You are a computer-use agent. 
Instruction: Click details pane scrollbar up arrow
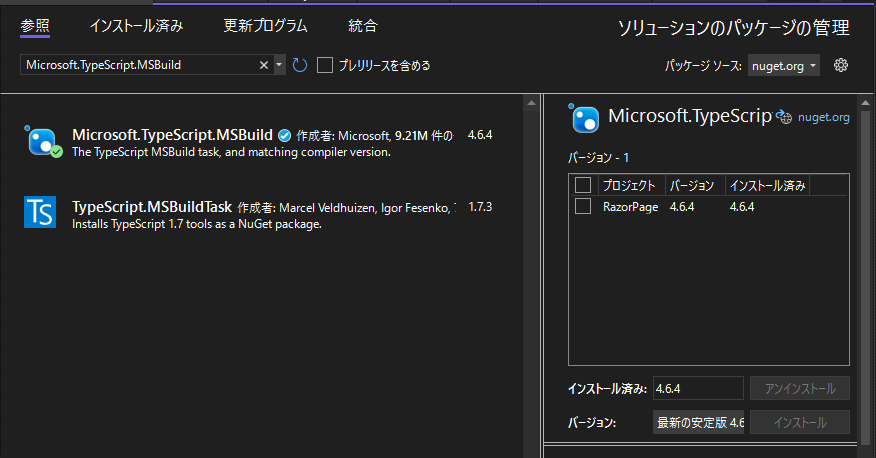(865, 103)
